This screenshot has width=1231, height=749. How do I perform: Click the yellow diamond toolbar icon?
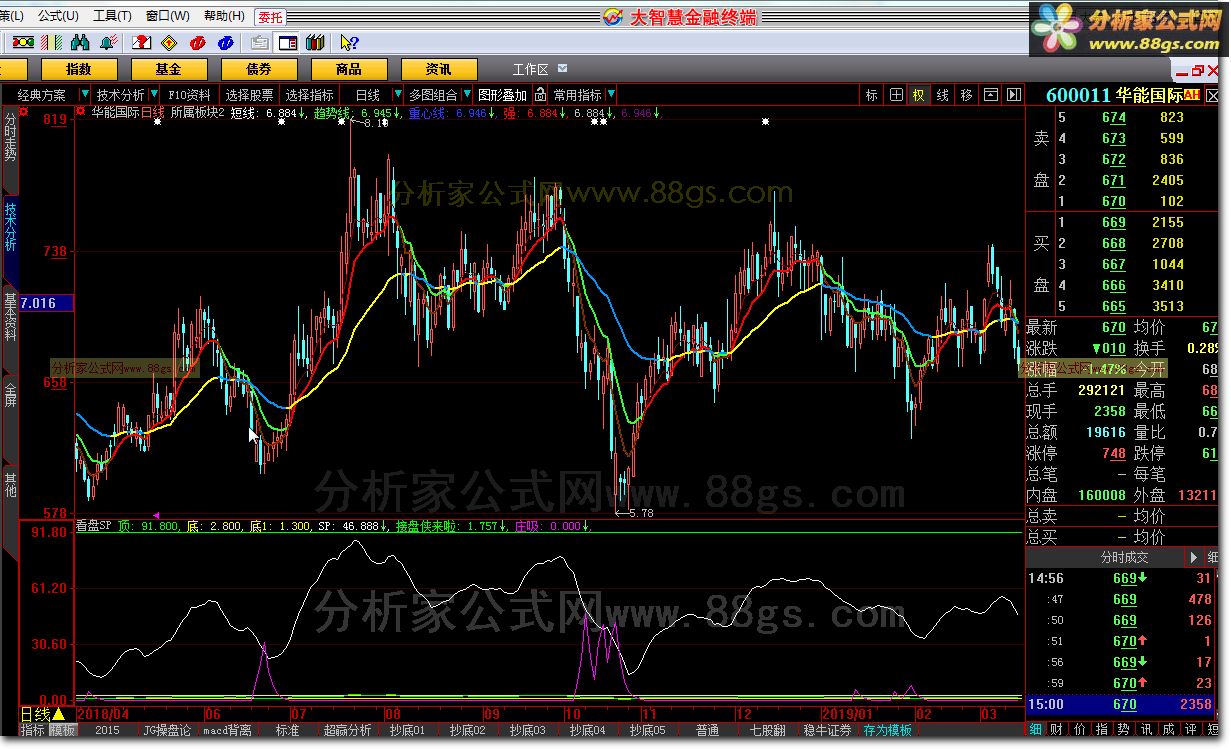[x=169, y=42]
